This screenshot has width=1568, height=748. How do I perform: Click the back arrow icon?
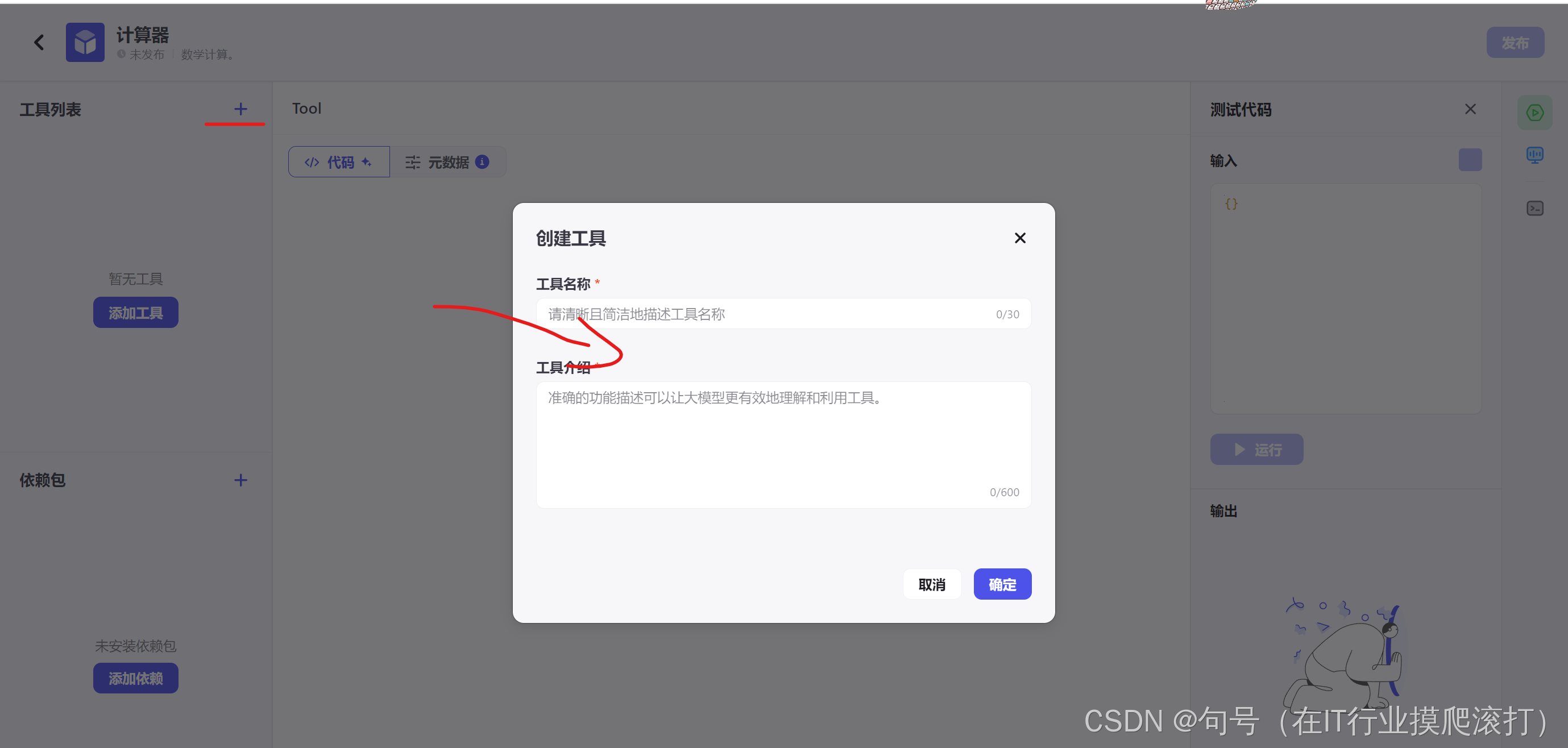39,42
